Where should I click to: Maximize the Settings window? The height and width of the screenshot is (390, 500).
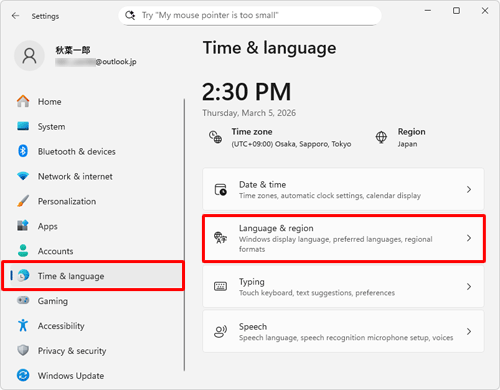456,11
